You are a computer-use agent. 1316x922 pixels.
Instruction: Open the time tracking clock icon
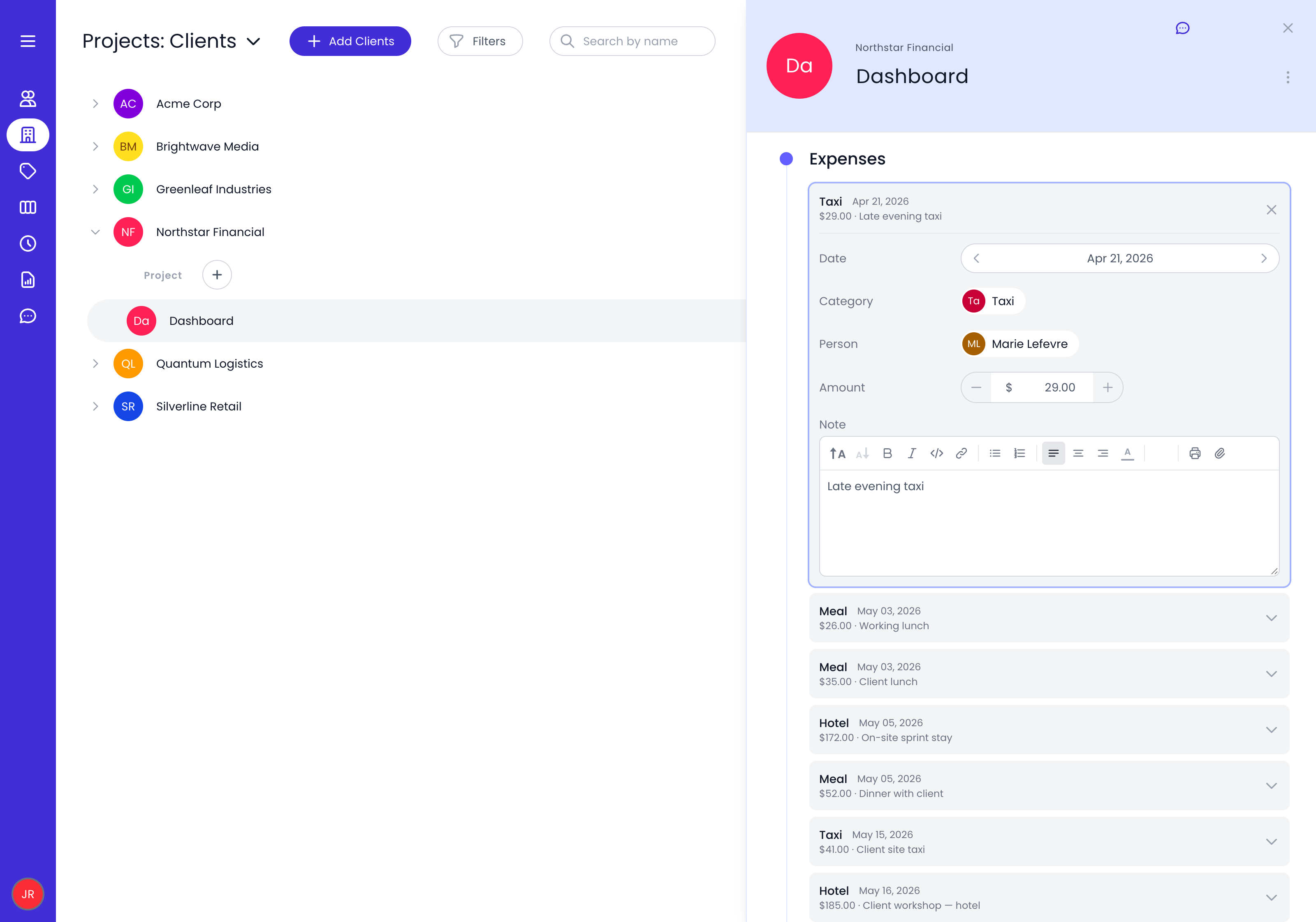tap(28, 243)
